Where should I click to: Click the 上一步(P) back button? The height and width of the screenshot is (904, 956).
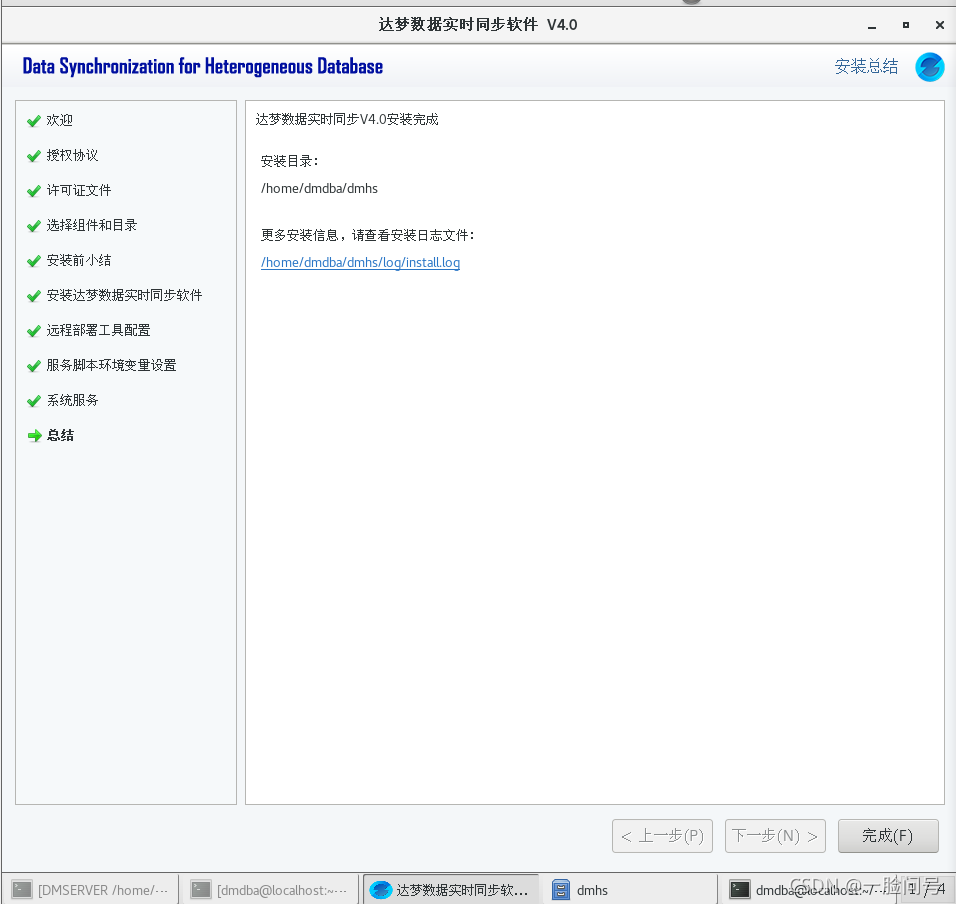(x=662, y=836)
